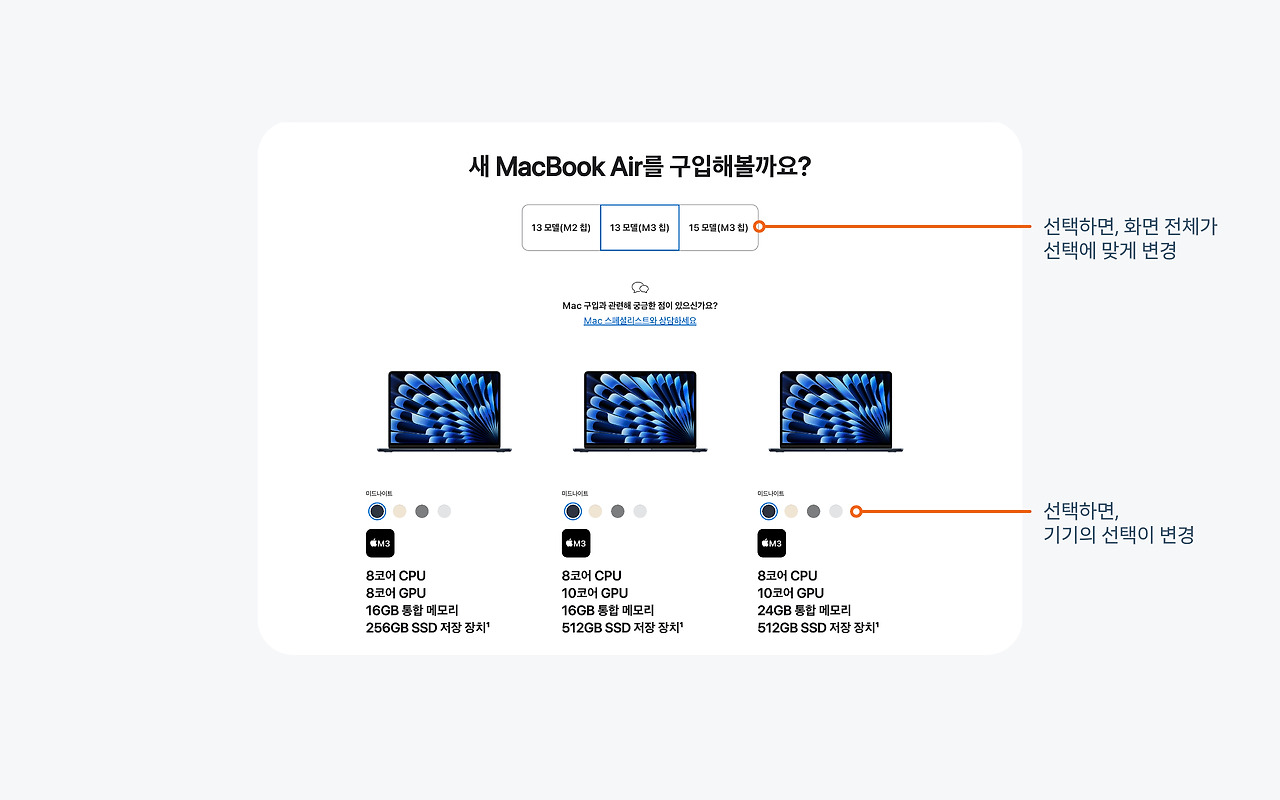
Task: Choose starlight color for the 256GB model
Action: coord(400,511)
